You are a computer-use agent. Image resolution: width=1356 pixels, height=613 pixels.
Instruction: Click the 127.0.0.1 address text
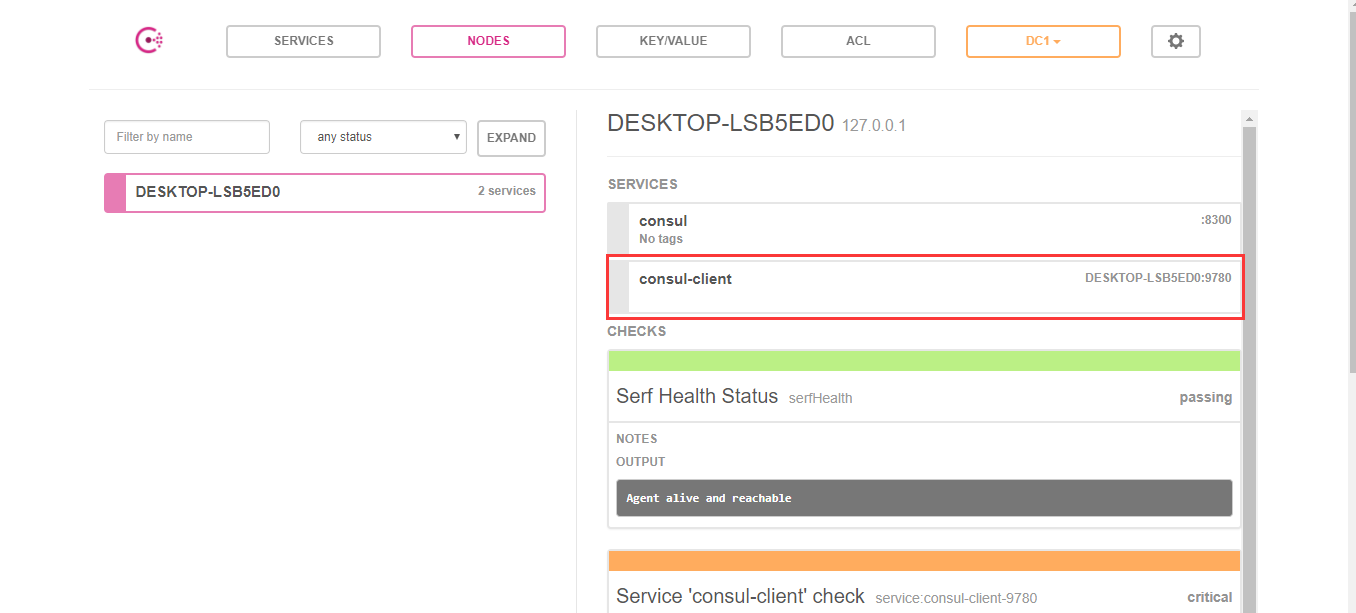874,126
